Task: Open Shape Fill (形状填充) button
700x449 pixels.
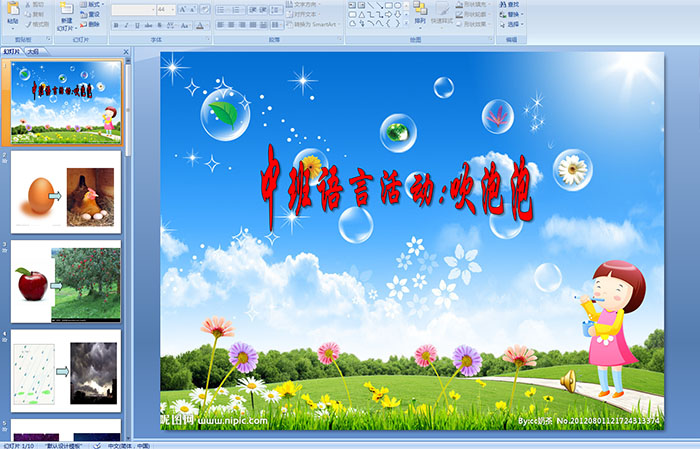Action: point(473,4)
